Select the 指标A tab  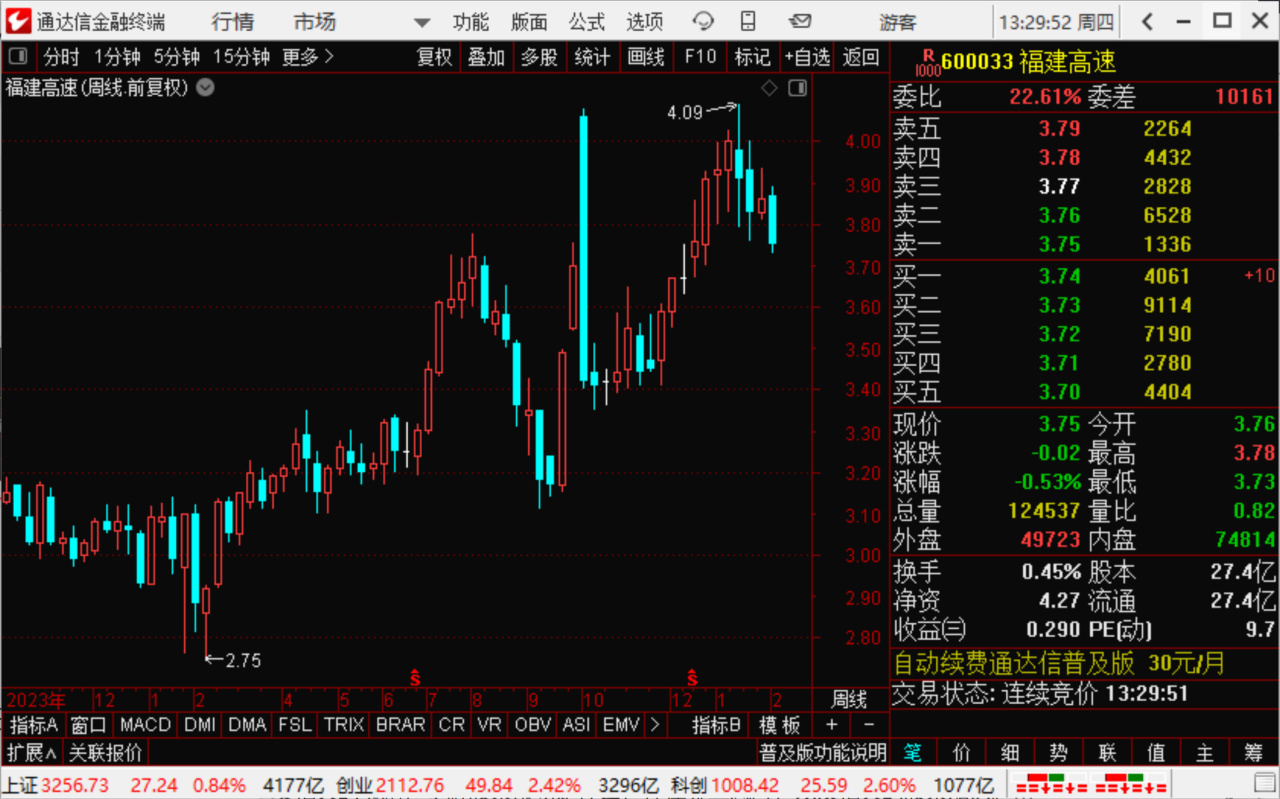pyautogui.click(x=34, y=724)
